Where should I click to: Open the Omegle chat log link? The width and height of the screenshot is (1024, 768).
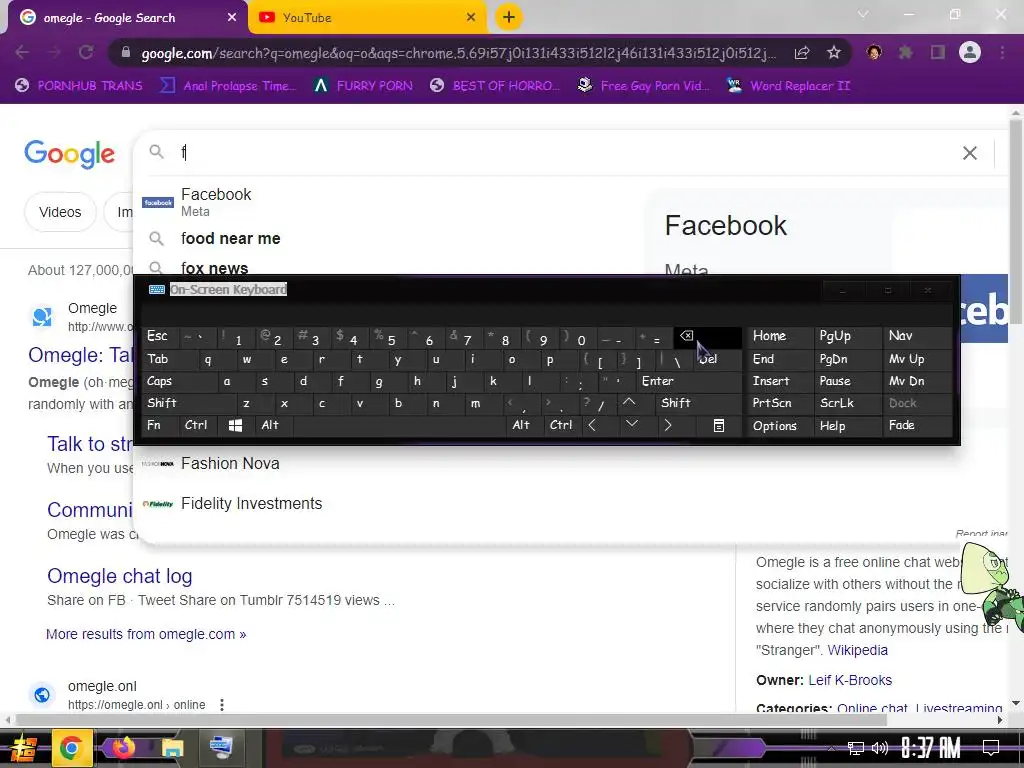pyautogui.click(x=120, y=576)
